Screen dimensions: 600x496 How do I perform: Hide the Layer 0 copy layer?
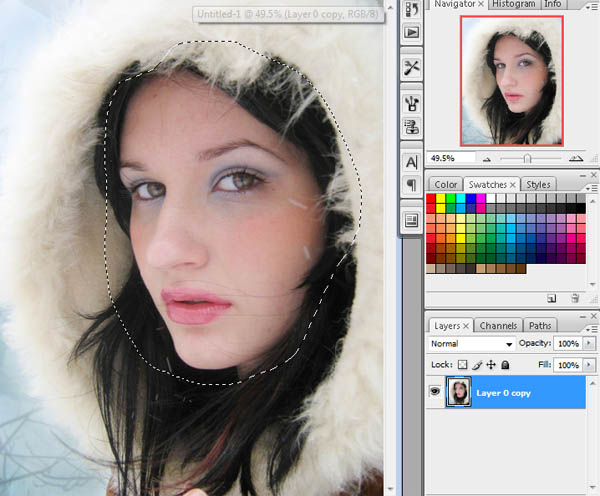(x=436, y=393)
